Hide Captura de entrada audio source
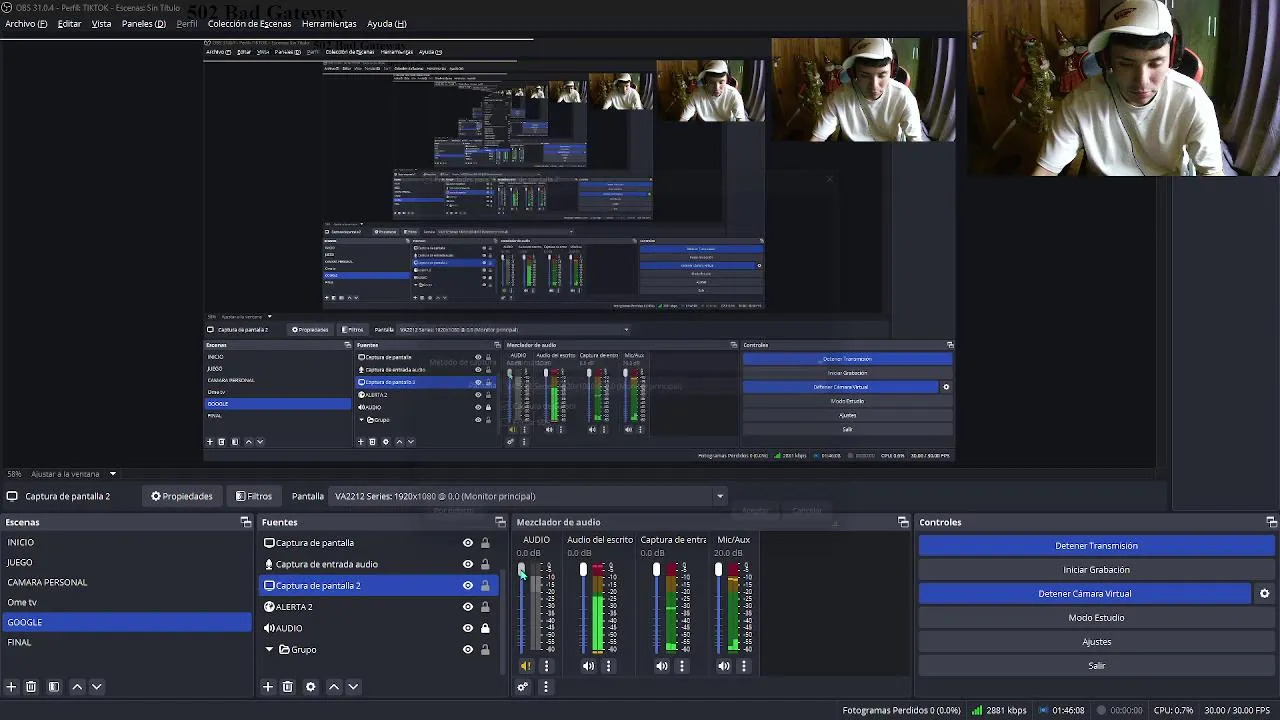 click(x=467, y=564)
